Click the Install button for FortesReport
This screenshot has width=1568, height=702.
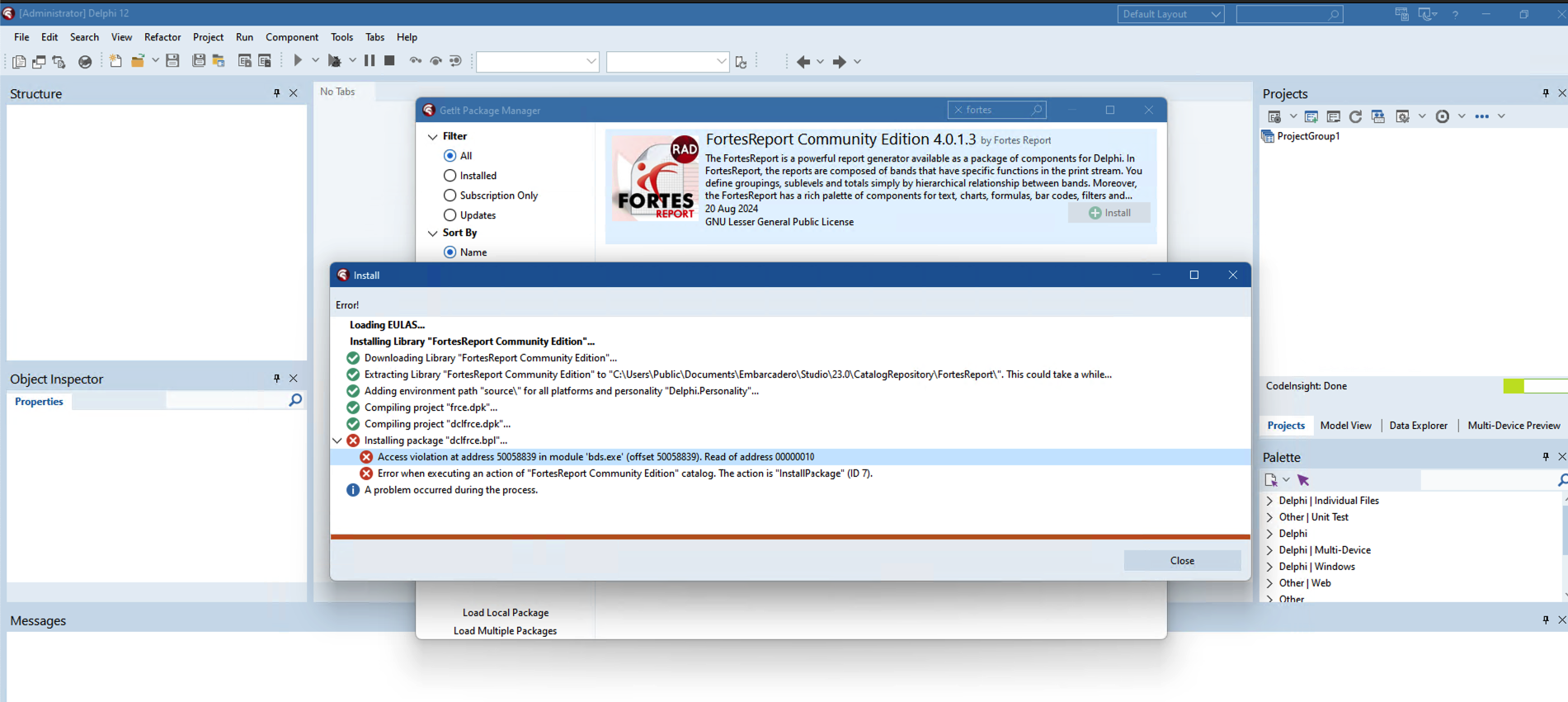1109,213
